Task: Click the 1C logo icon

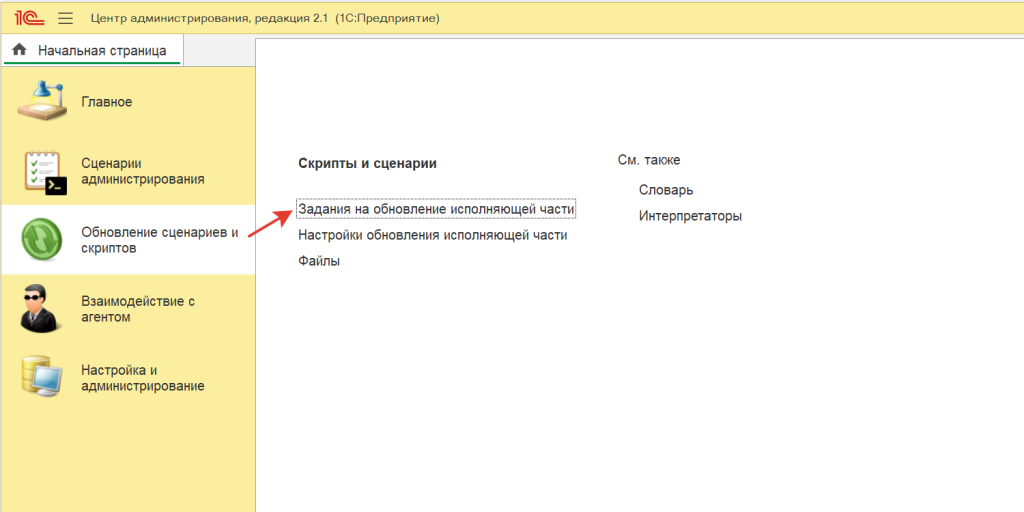Action: tap(27, 18)
